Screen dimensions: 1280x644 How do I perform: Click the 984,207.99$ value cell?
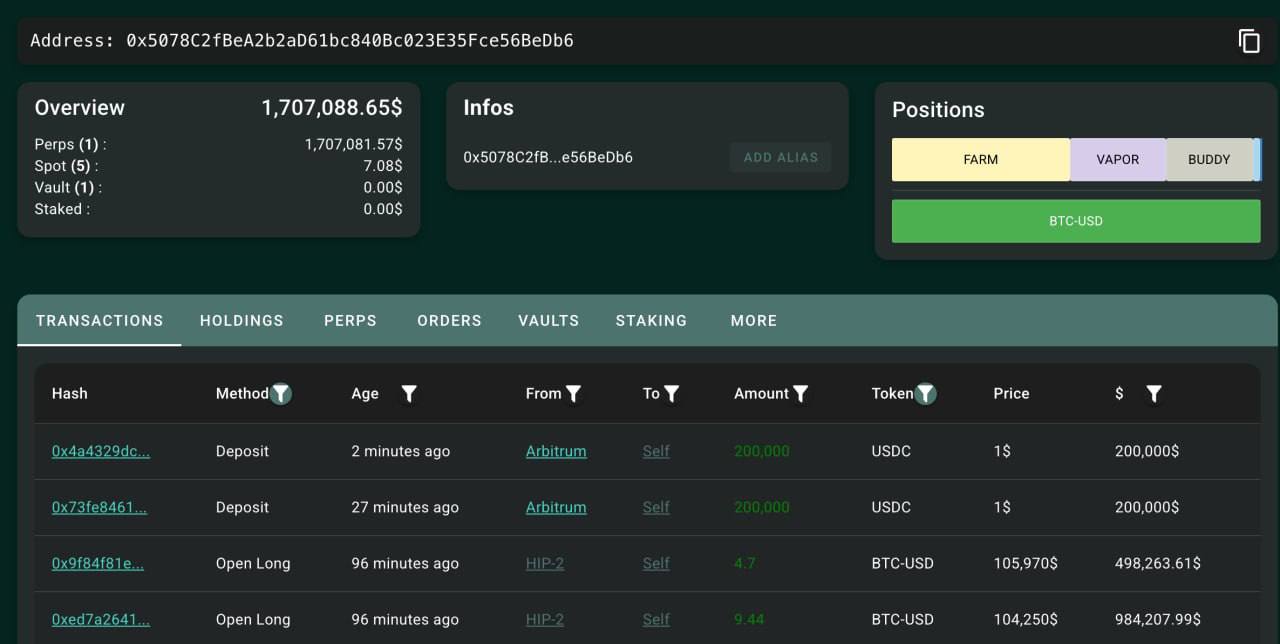[1158, 619]
